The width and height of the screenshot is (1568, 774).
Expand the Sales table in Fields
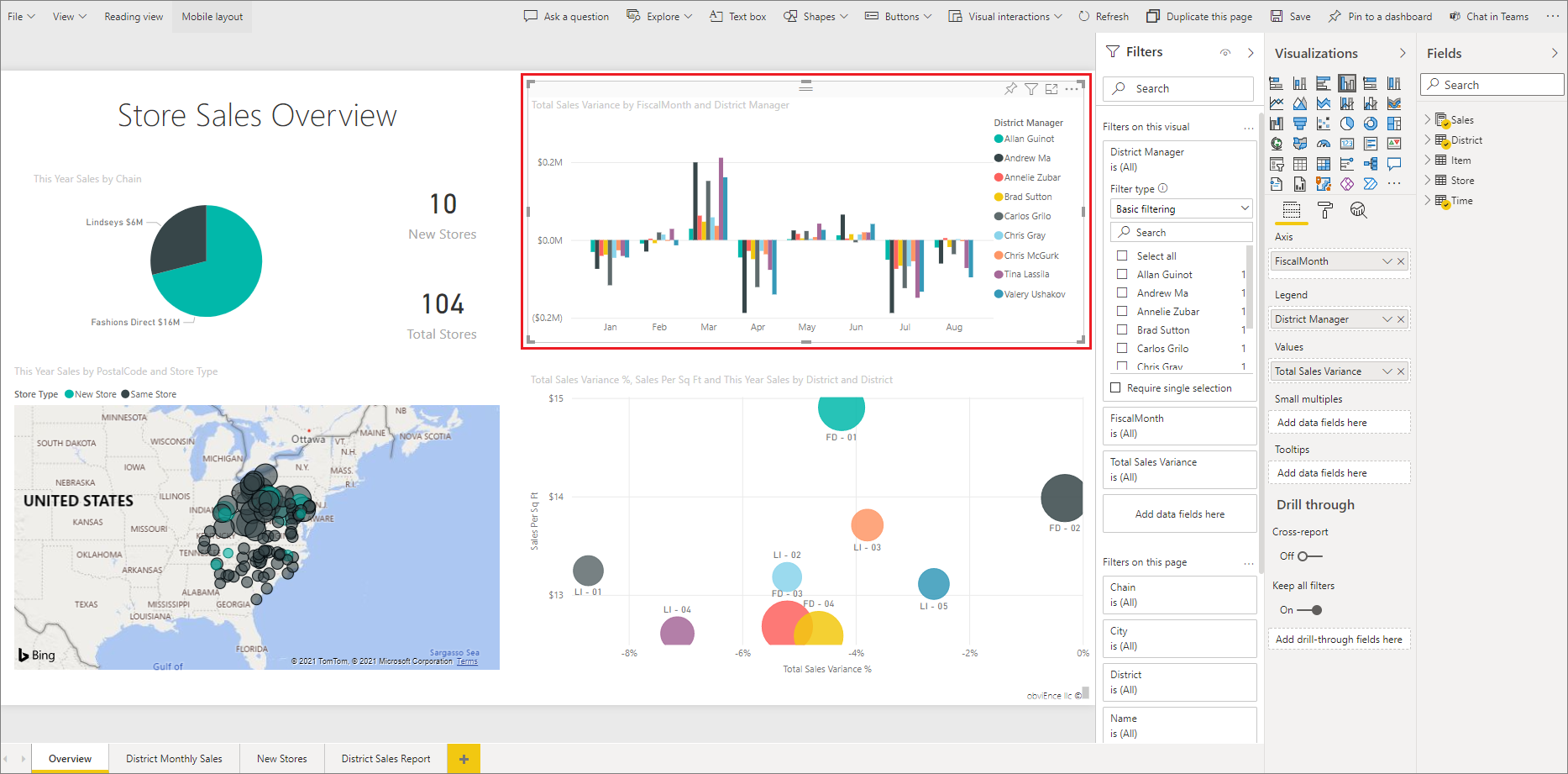click(1428, 120)
